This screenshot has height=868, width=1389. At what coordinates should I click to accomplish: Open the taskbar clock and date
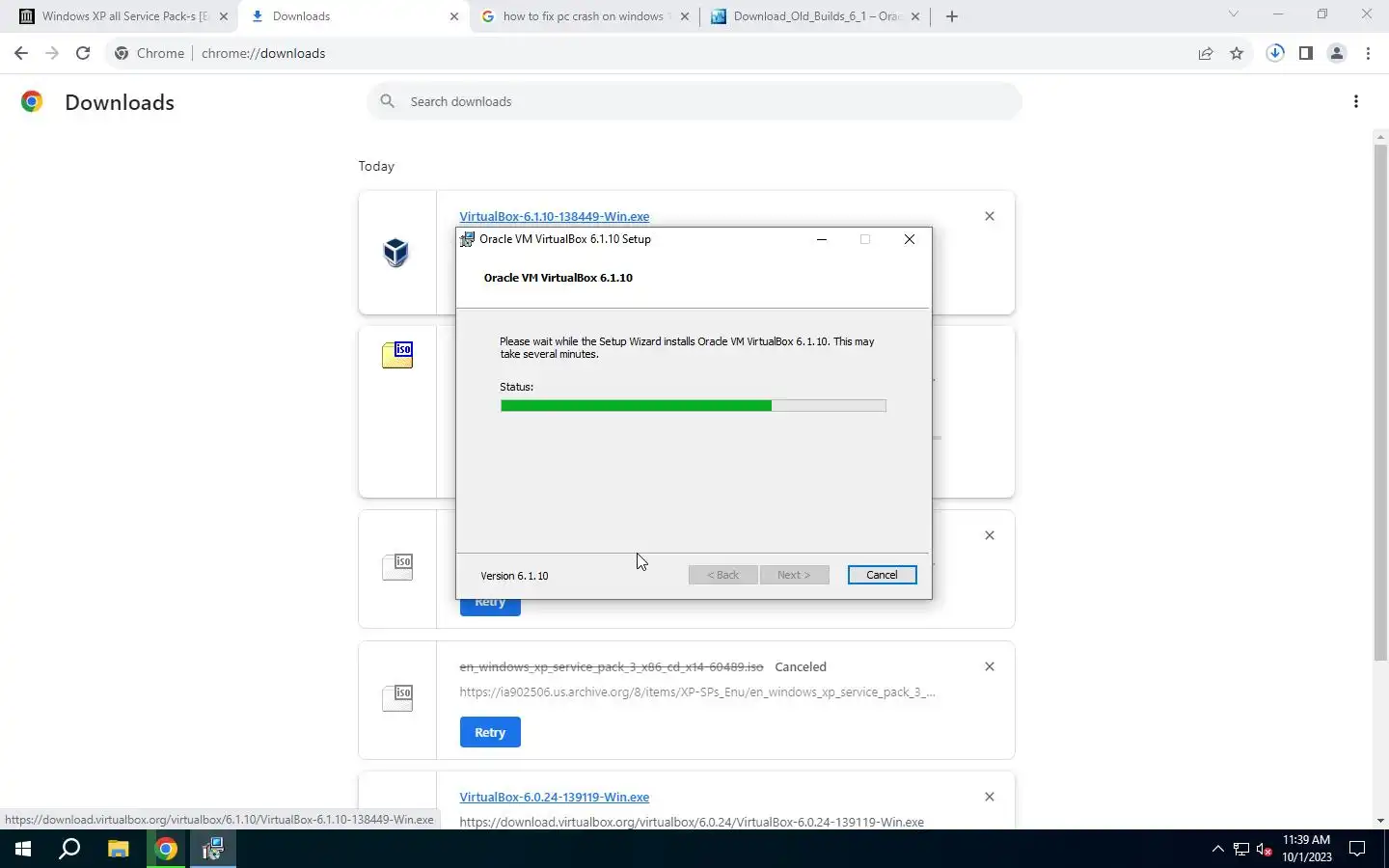click(1307, 849)
